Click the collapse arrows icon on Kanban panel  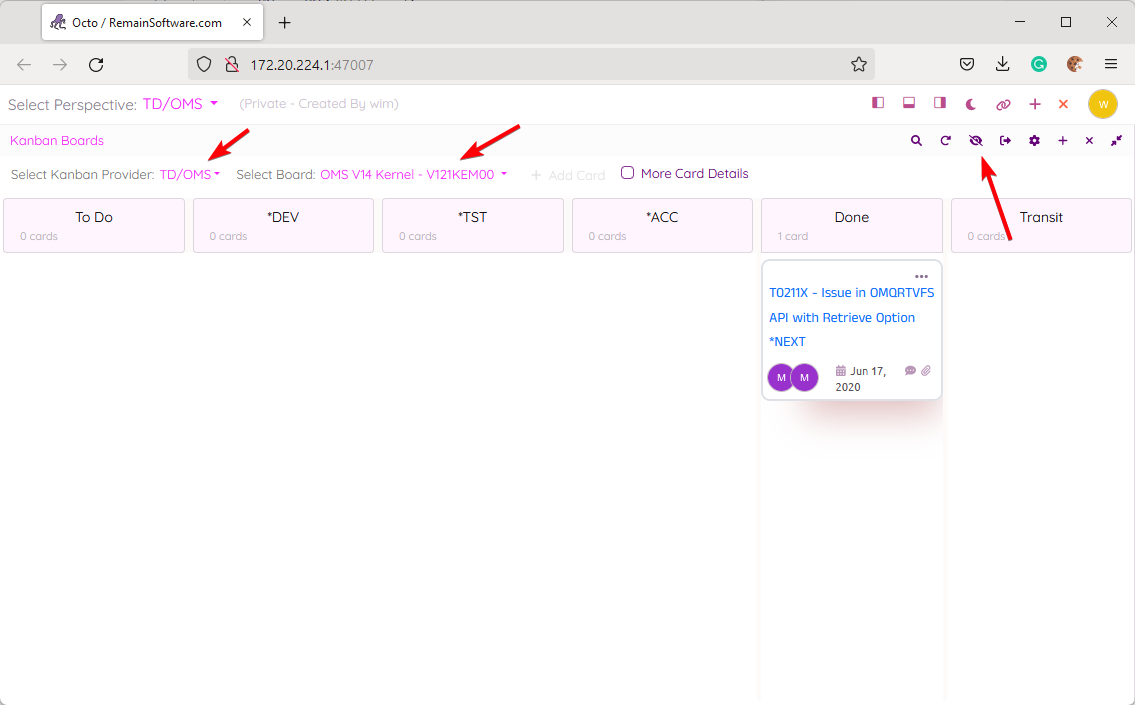point(1116,141)
